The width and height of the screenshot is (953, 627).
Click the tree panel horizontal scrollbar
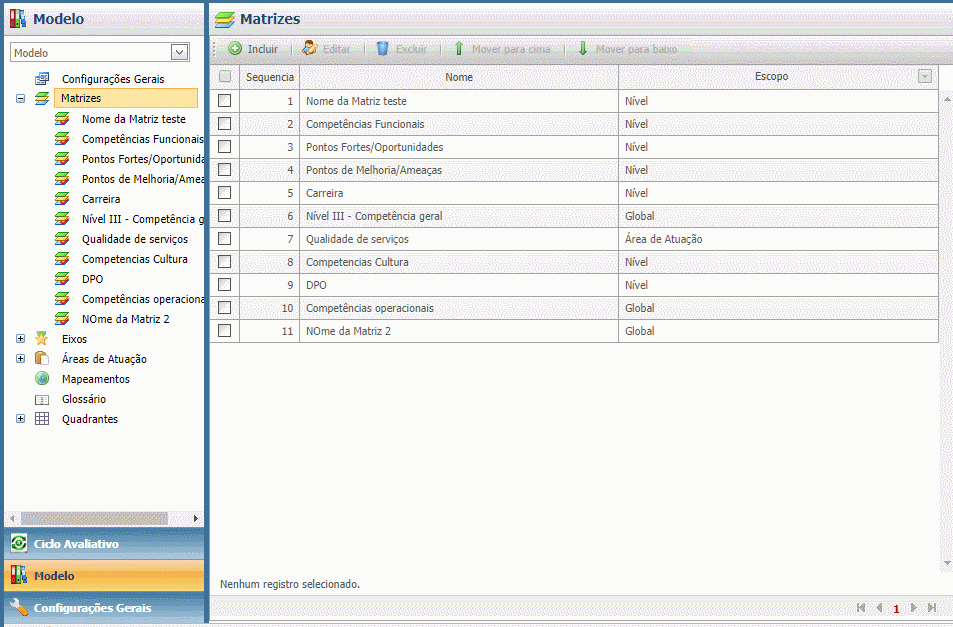[104, 519]
